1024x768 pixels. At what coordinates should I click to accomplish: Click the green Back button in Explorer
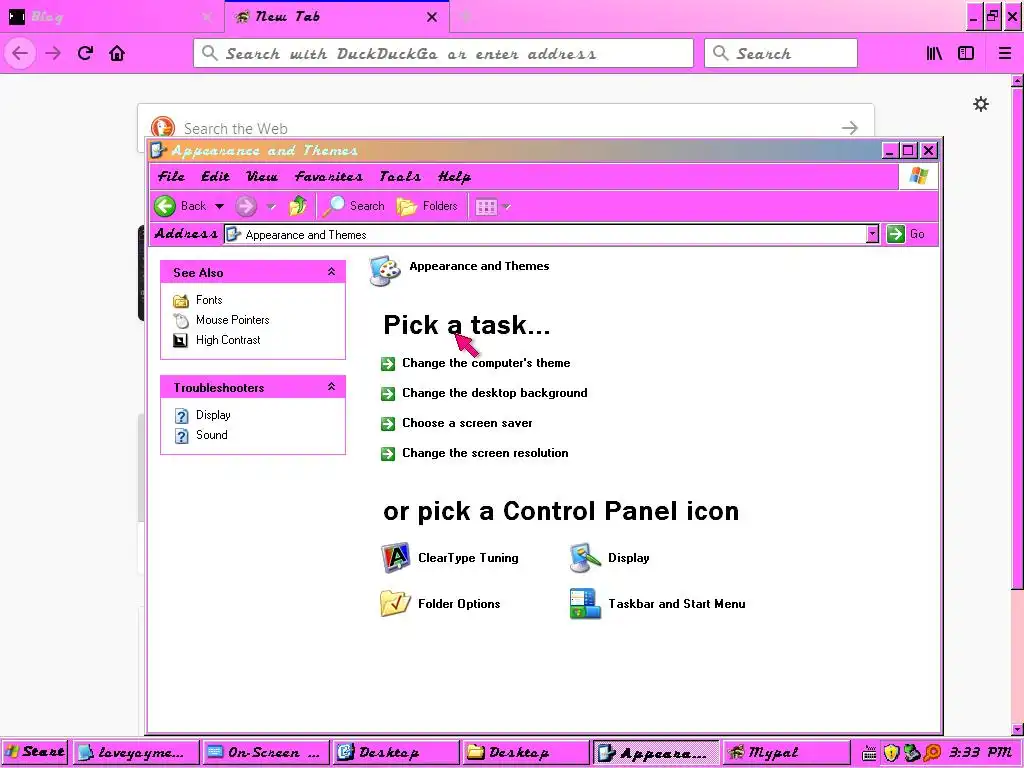[180, 206]
